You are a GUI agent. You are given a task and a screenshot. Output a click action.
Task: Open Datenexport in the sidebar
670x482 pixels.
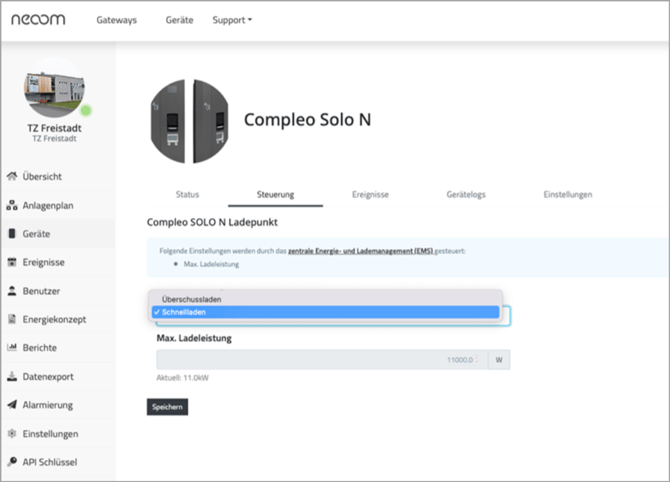coord(48,376)
